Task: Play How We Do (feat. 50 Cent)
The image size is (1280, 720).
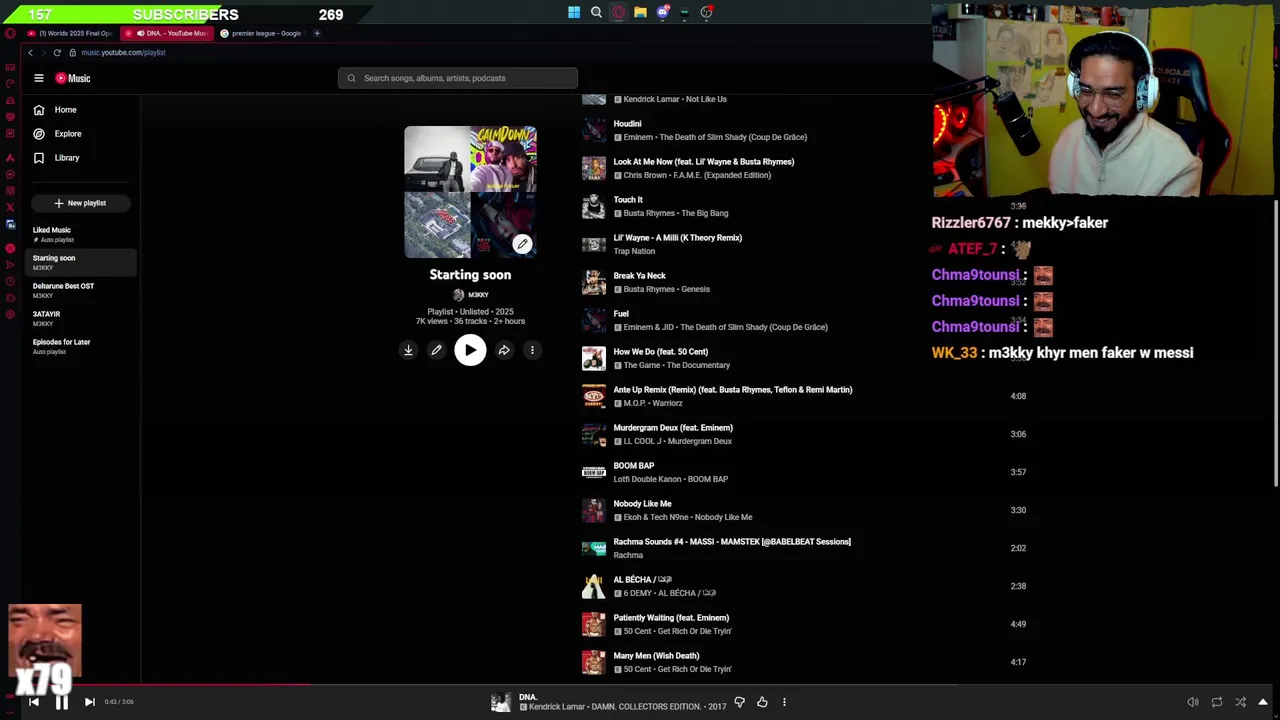Action: (661, 352)
